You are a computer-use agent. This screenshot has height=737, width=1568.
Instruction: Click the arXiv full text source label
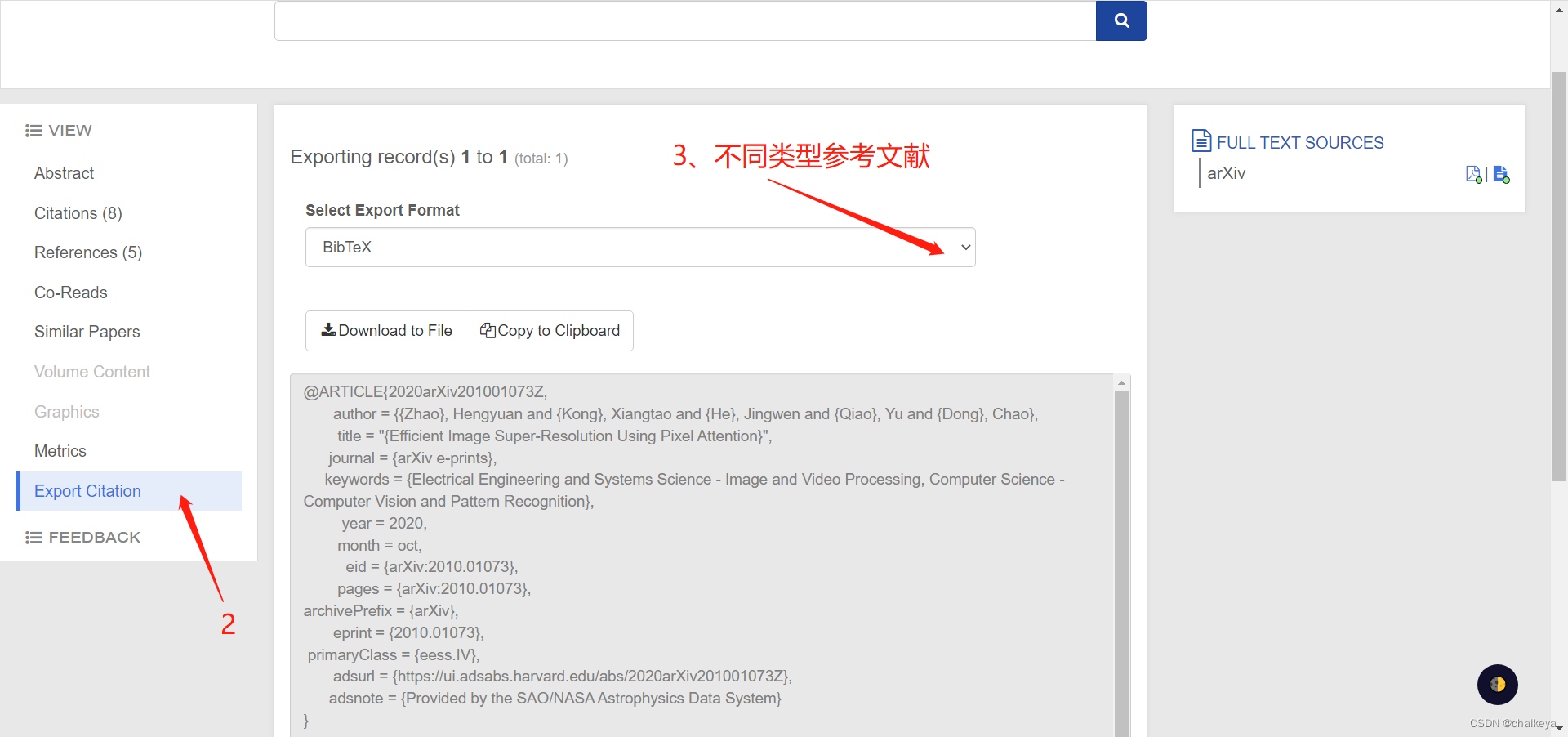(1226, 173)
